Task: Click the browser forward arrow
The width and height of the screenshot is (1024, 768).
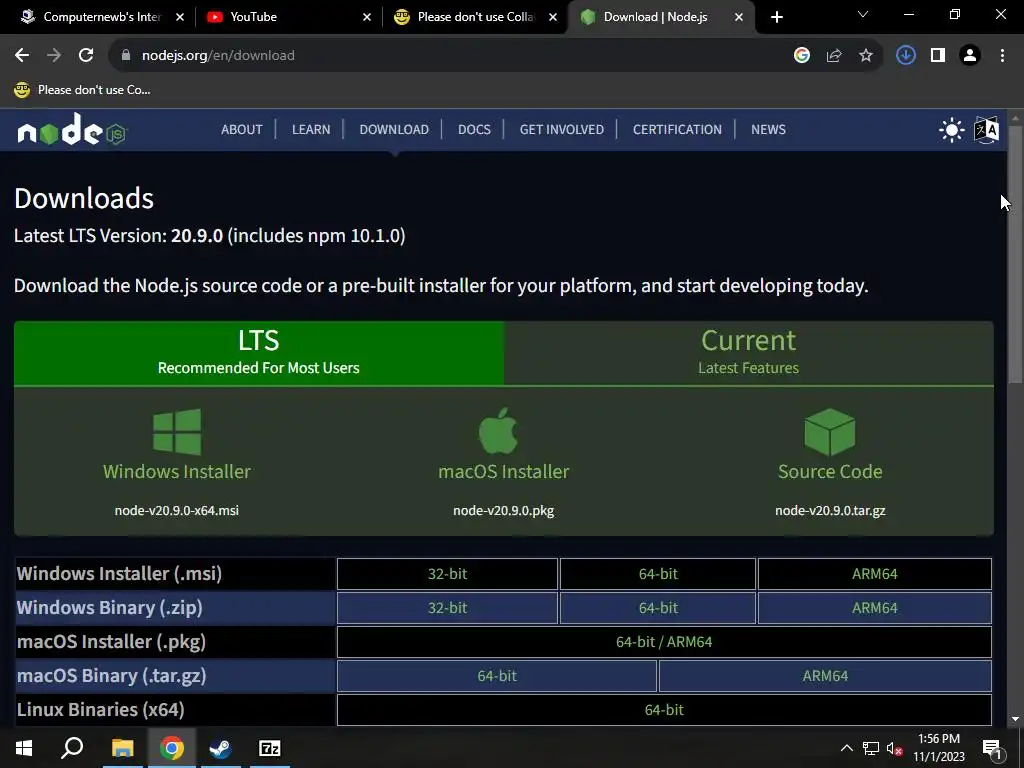Action: click(x=54, y=56)
